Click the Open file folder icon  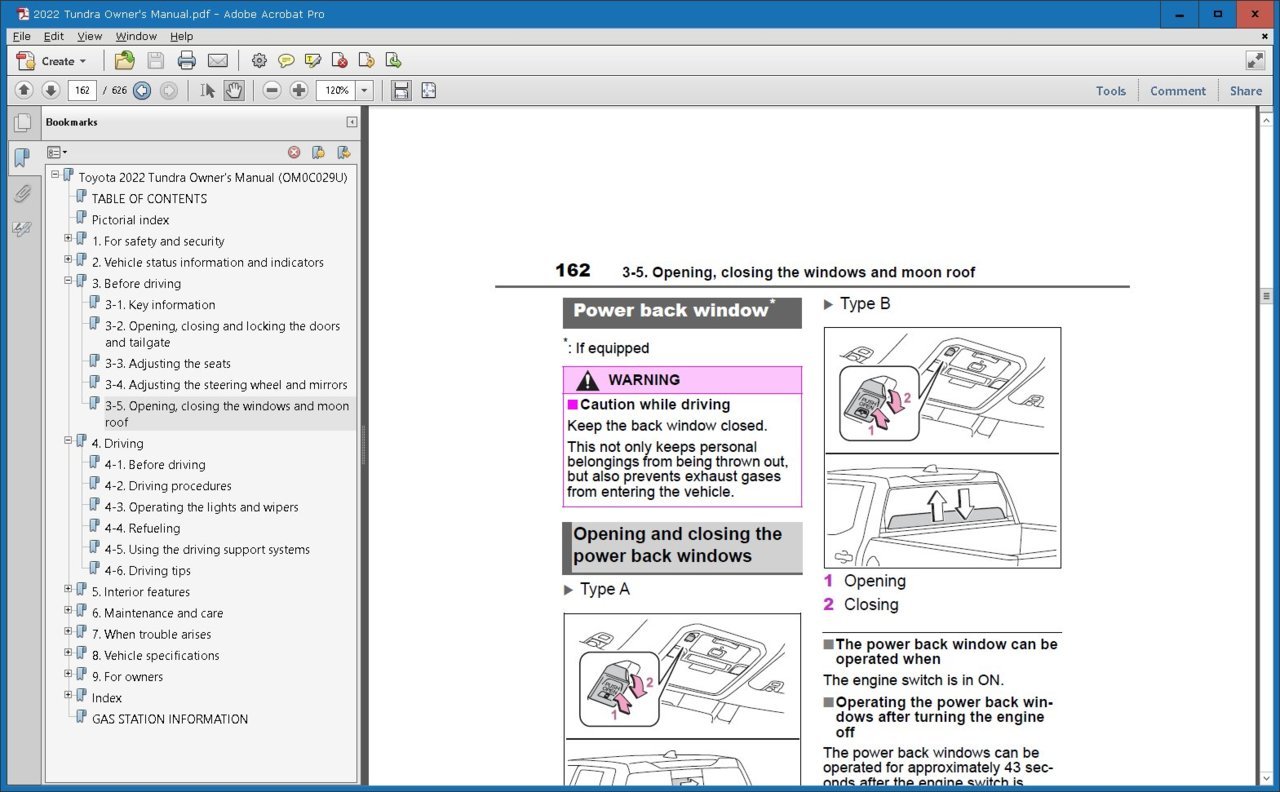124,61
